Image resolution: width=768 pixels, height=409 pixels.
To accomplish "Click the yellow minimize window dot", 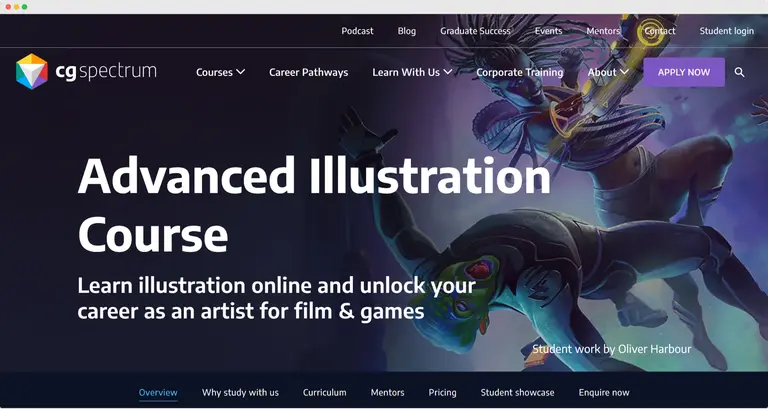I will [16, 7].
